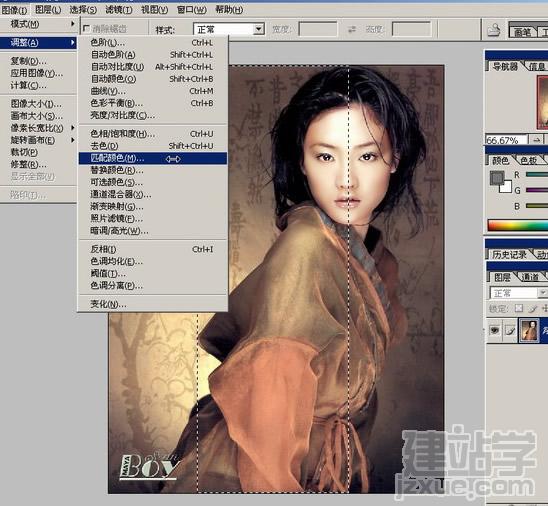Choose 色相/饱和度(H)... adjustment
The height and width of the screenshot is (506, 548).
pos(153,134)
